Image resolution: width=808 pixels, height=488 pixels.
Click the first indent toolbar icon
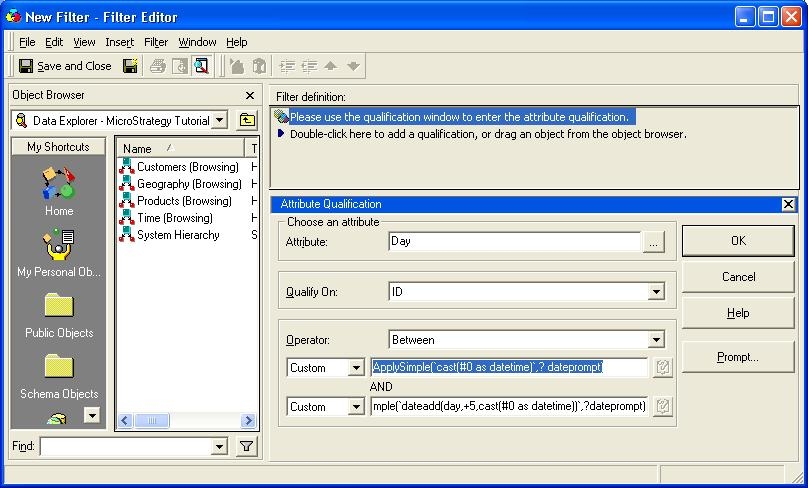point(287,66)
